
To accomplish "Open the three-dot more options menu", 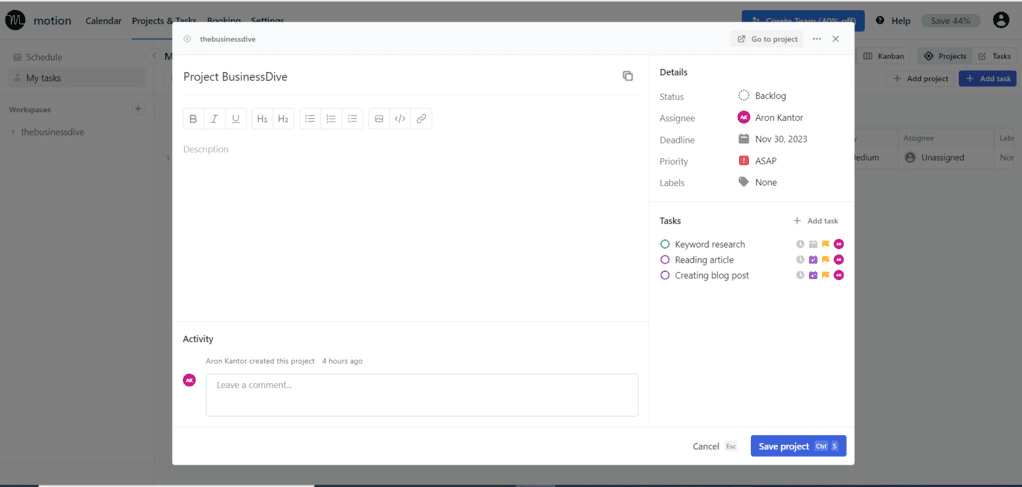I will [817, 39].
